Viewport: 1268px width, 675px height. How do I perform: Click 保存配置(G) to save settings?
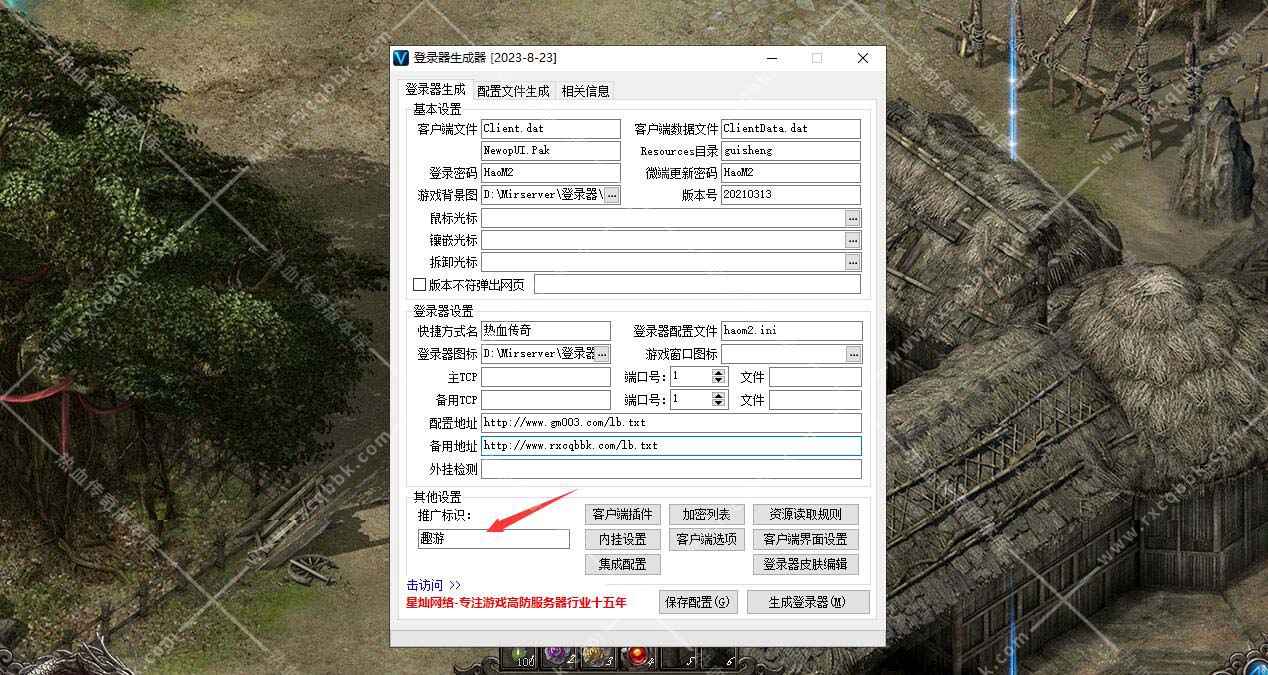(698, 602)
